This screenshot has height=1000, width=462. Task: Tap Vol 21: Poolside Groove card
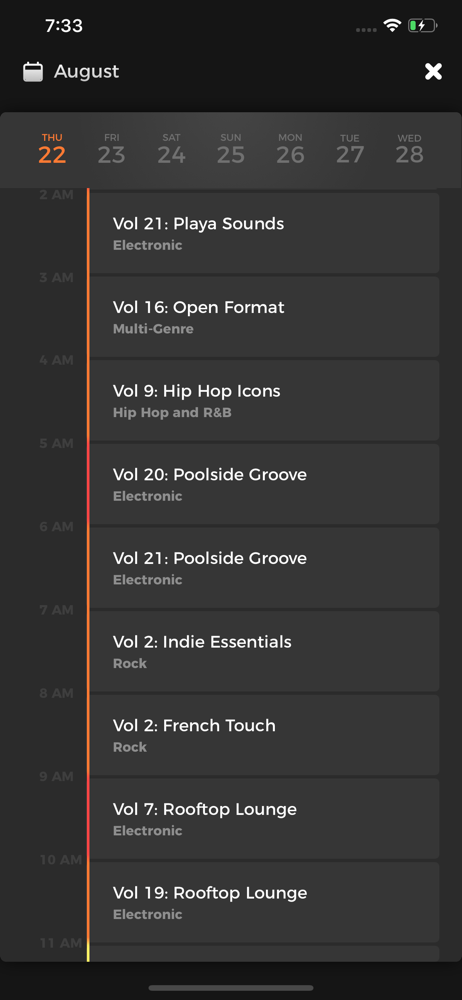point(264,568)
